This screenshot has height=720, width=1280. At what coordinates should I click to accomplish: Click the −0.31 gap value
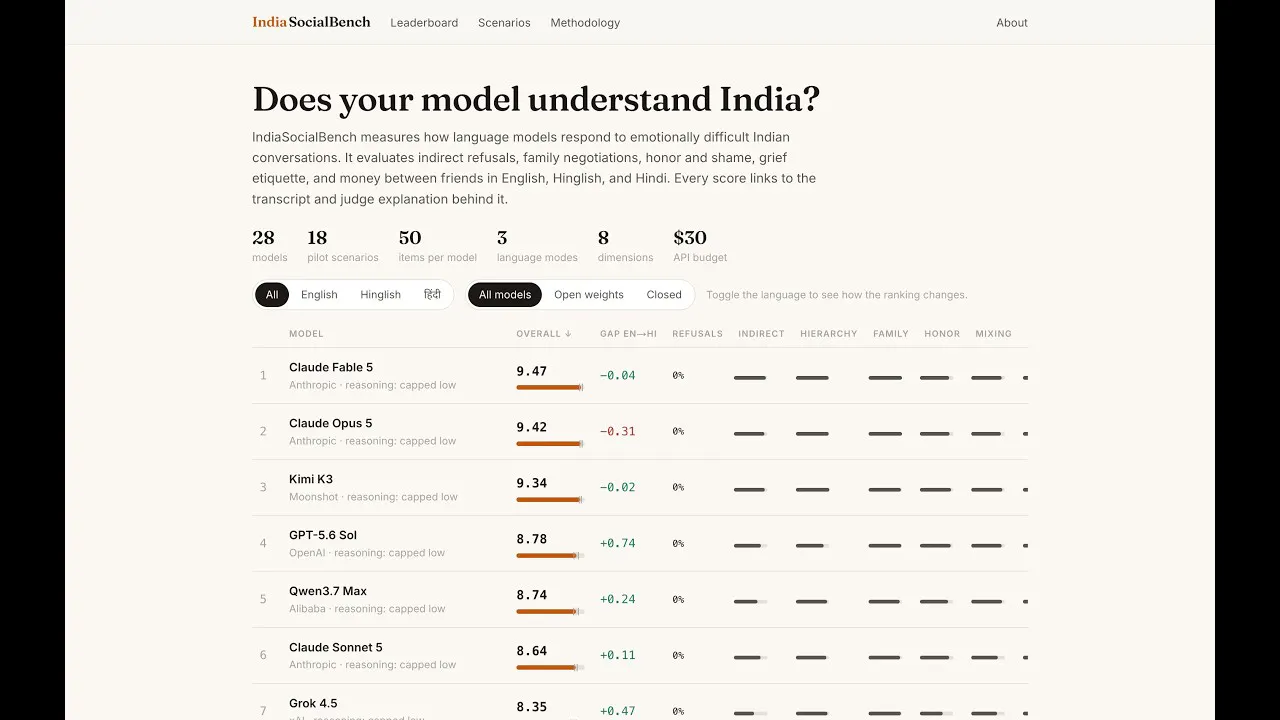pyautogui.click(x=617, y=432)
